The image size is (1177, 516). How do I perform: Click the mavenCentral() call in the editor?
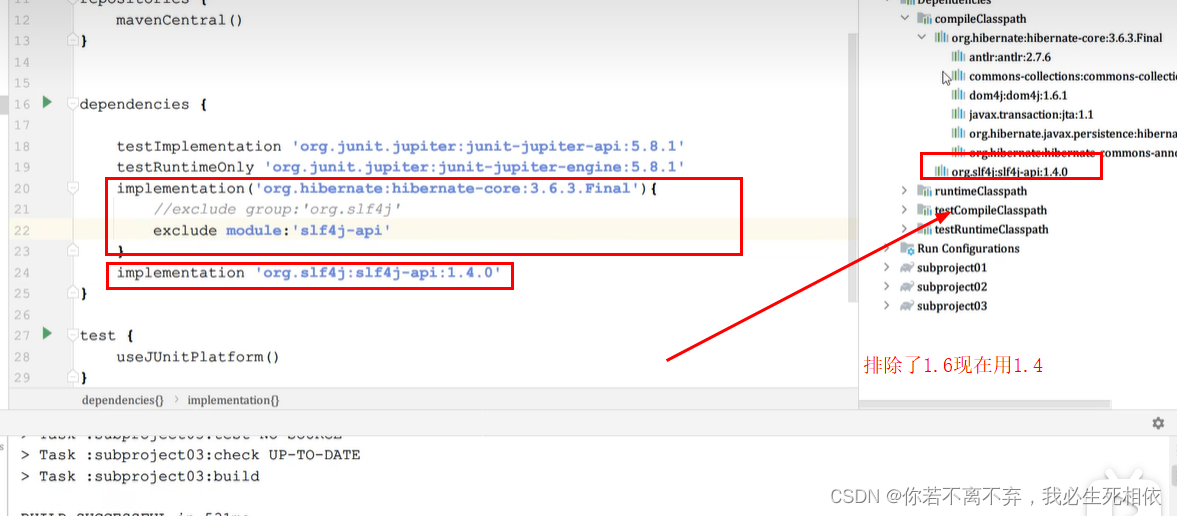[x=179, y=20]
